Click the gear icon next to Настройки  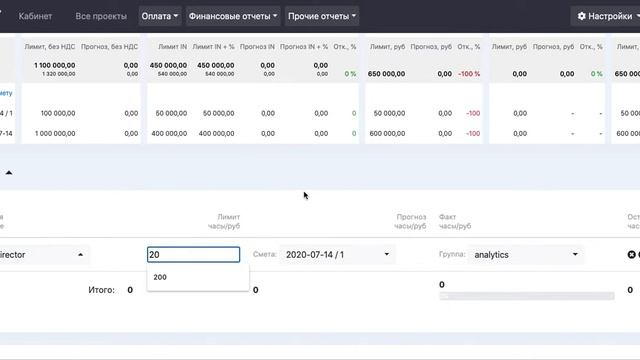click(x=582, y=16)
